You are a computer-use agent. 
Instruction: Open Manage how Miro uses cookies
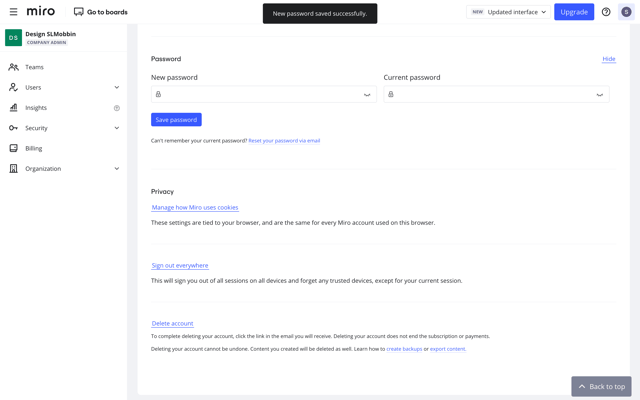(195, 207)
